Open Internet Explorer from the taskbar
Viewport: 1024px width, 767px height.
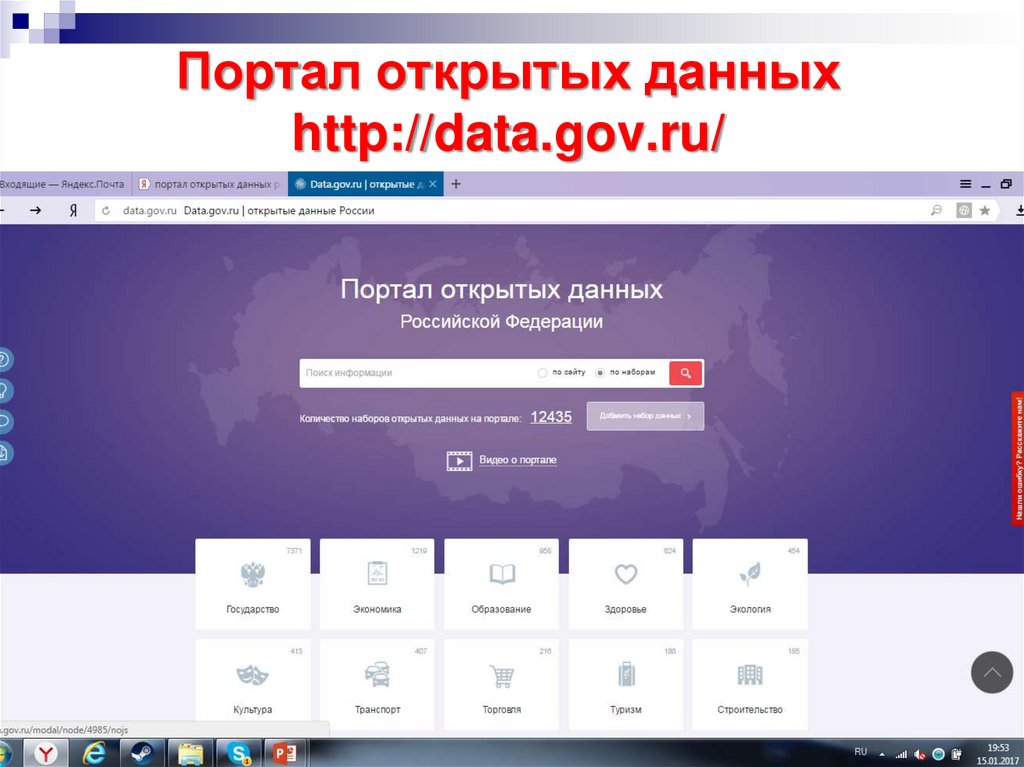tap(95, 754)
